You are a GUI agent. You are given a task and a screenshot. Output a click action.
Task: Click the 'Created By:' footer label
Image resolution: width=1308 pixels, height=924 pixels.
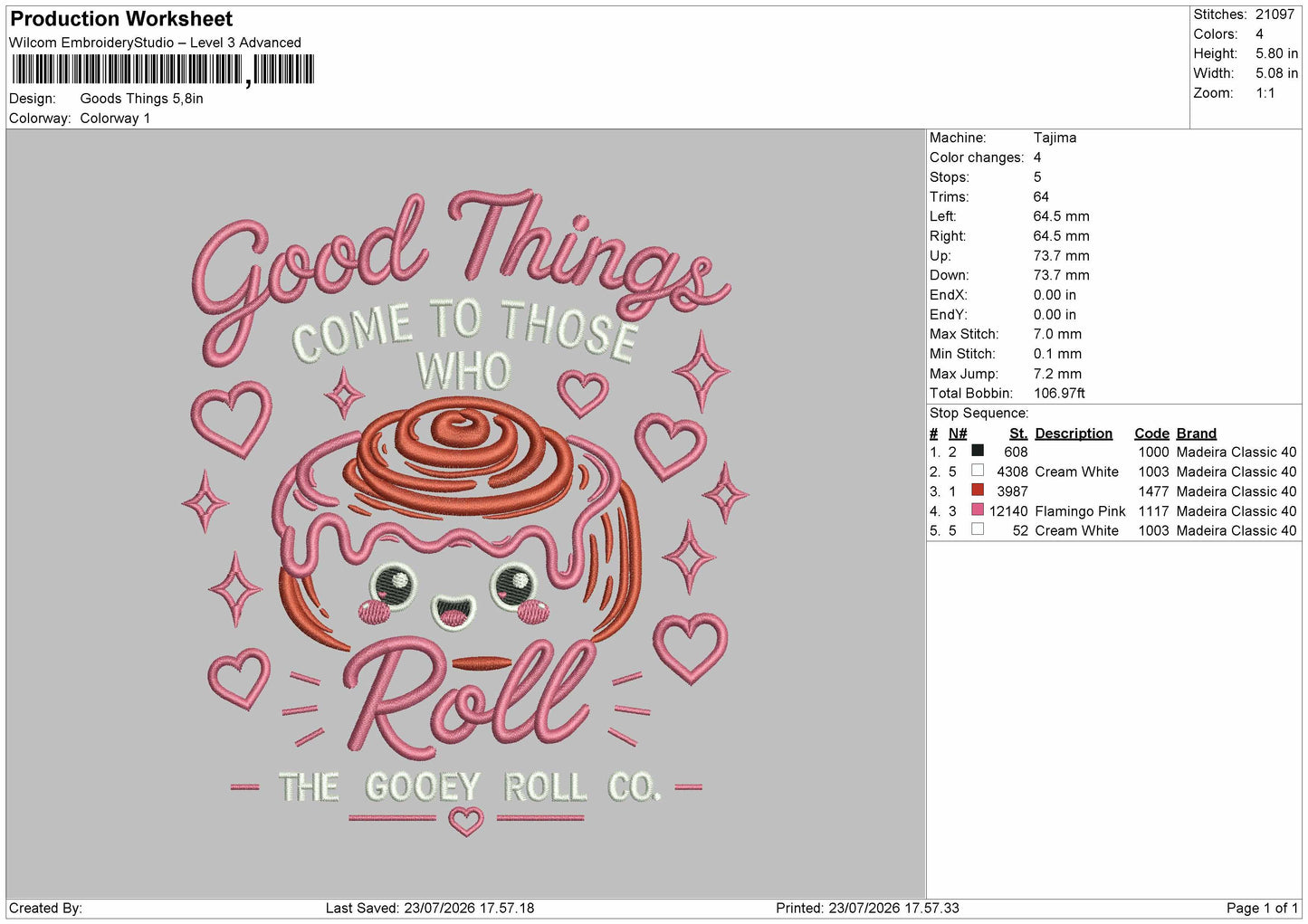point(45,908)
